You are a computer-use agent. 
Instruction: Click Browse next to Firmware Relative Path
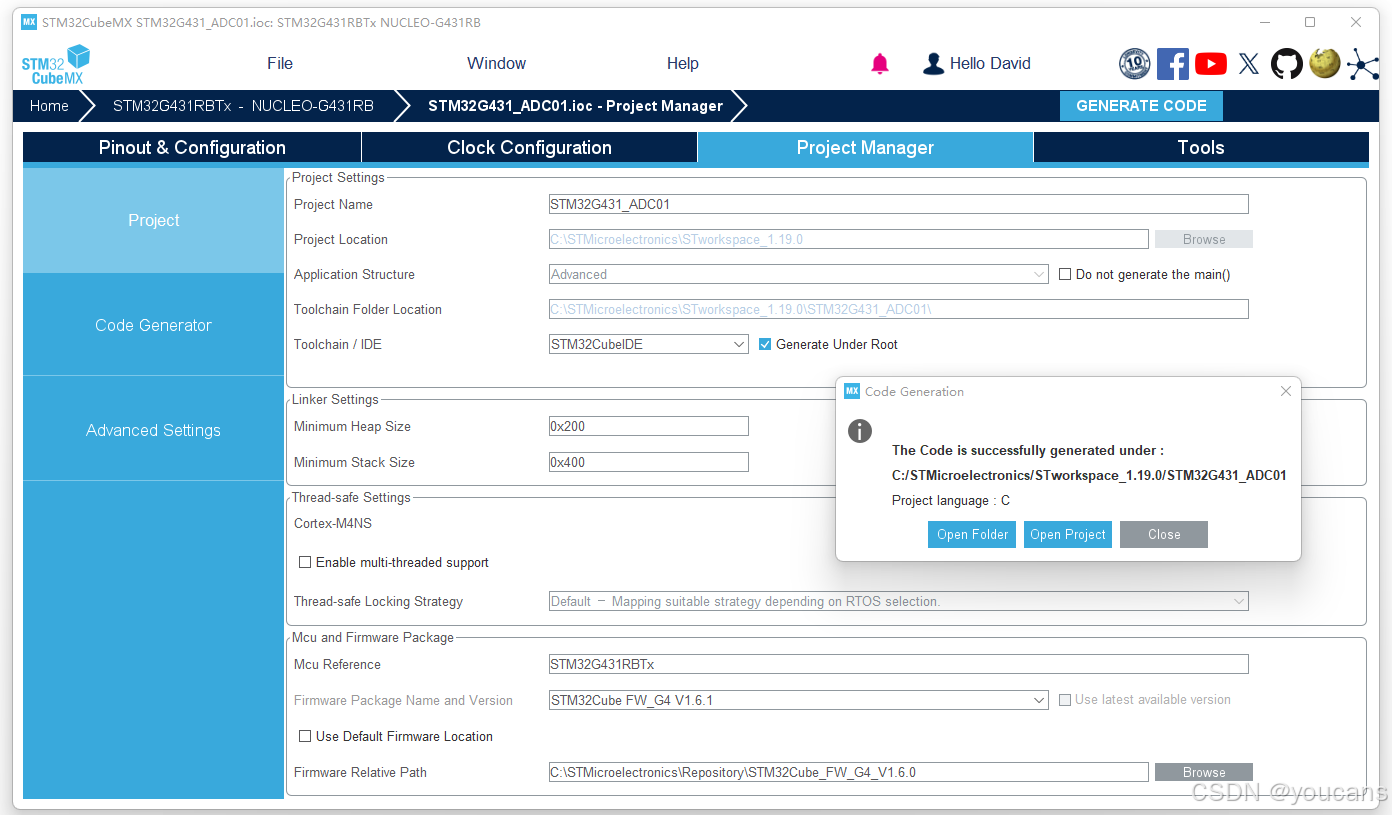pyautogui.click(x=1204, y=772)
